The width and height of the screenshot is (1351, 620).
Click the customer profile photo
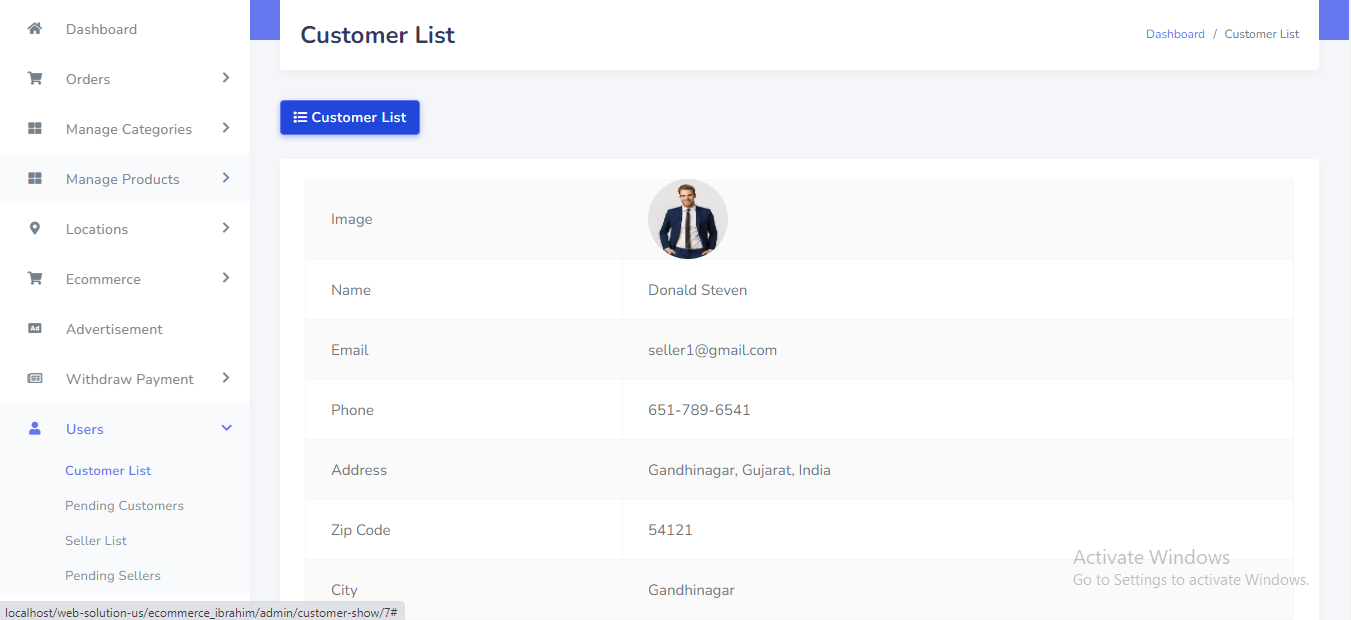pos(688,219)
